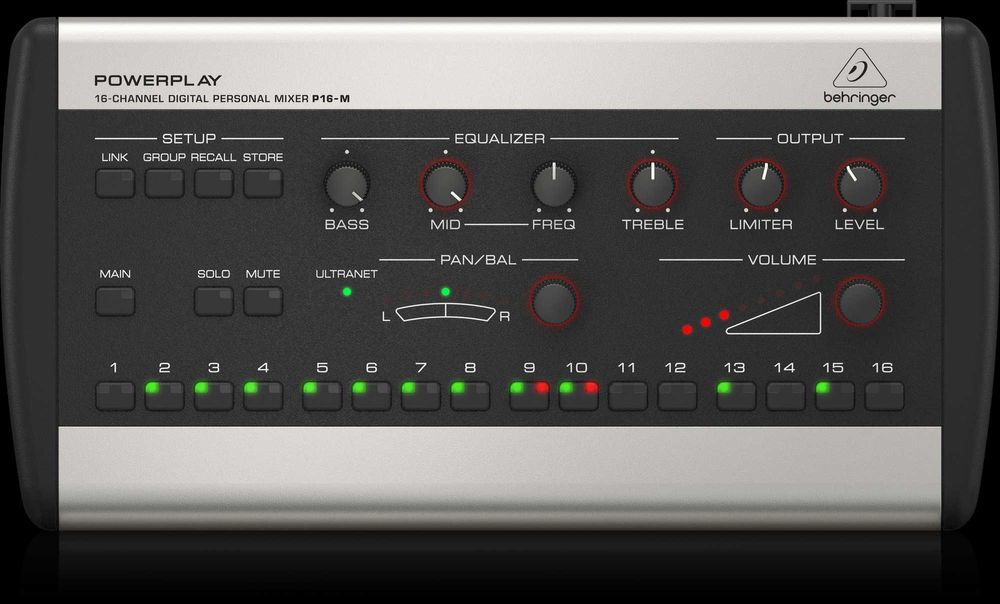Hit the RECALL preset button
Screen dimensions: 1000x604
click(214, 183)
